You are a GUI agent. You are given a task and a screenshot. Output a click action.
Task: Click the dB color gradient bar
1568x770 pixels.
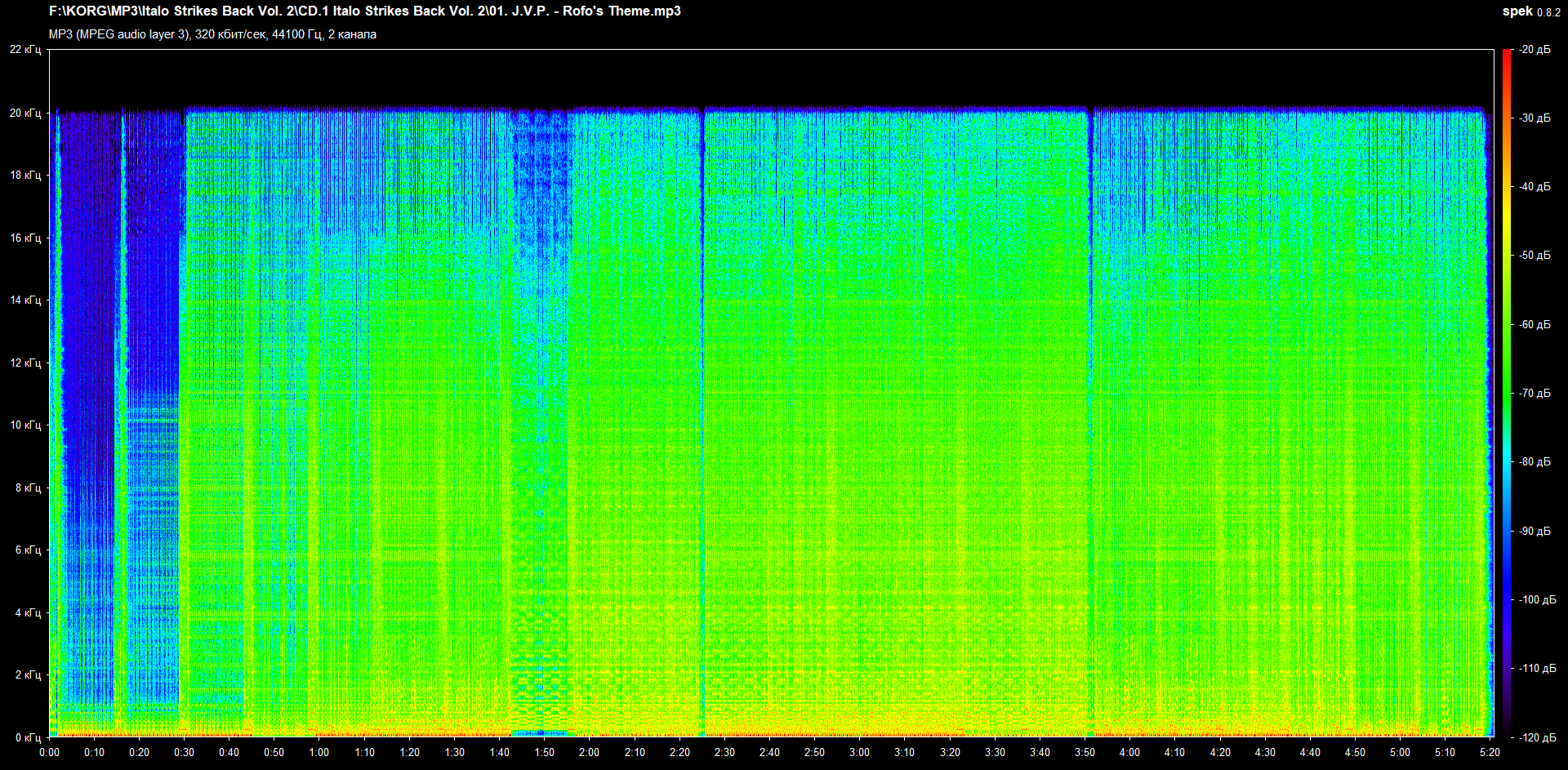[1507, 392]
